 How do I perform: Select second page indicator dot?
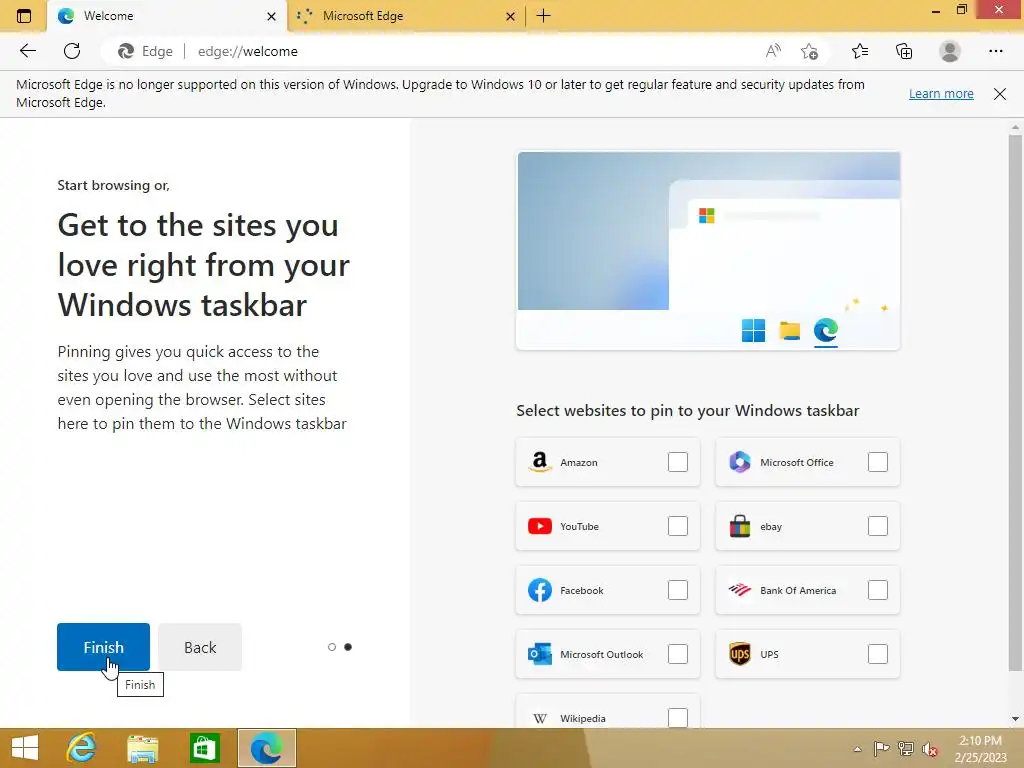coord(348,647)
